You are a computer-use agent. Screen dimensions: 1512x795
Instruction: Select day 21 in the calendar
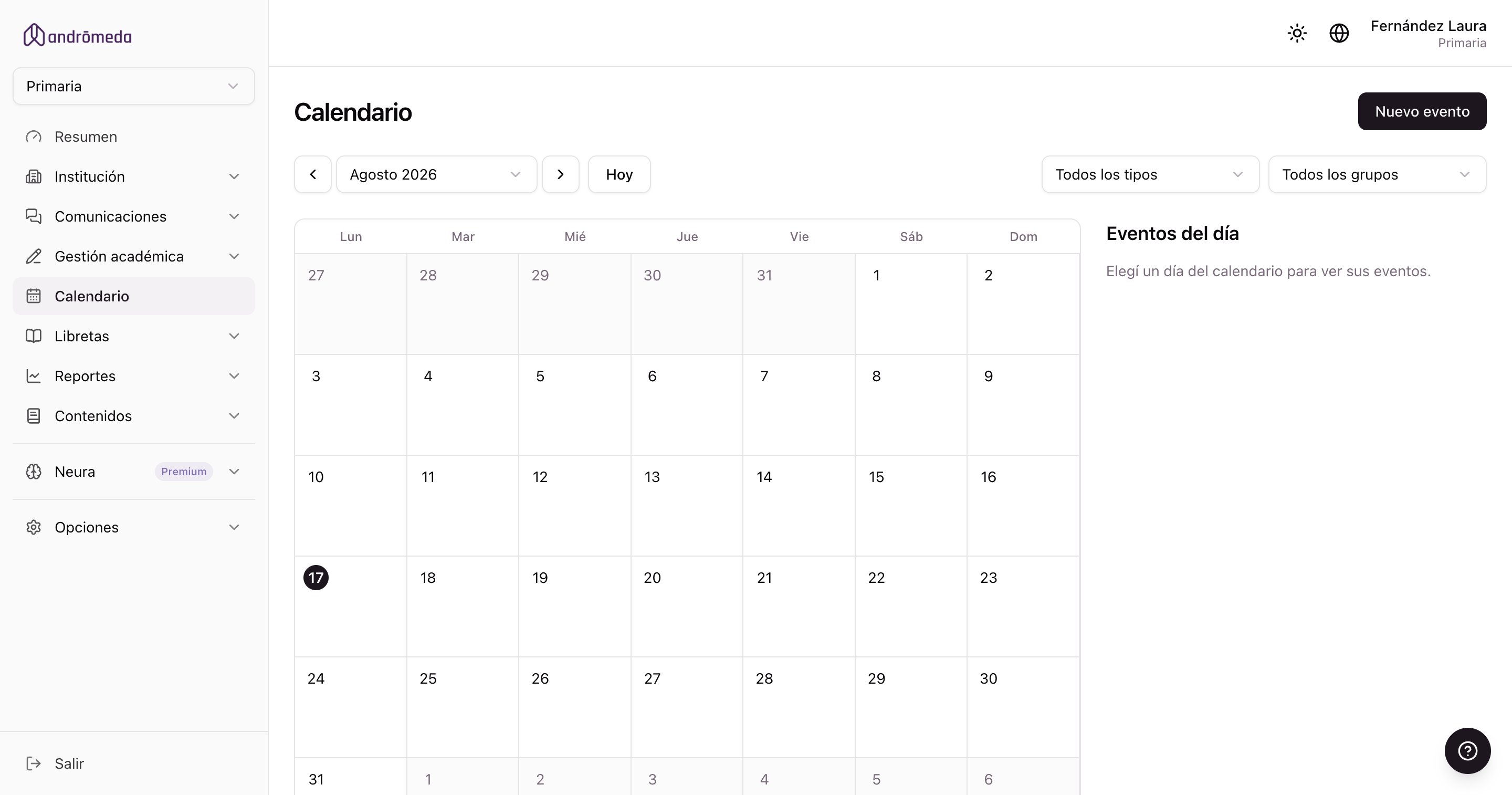(x=799, y=606)
